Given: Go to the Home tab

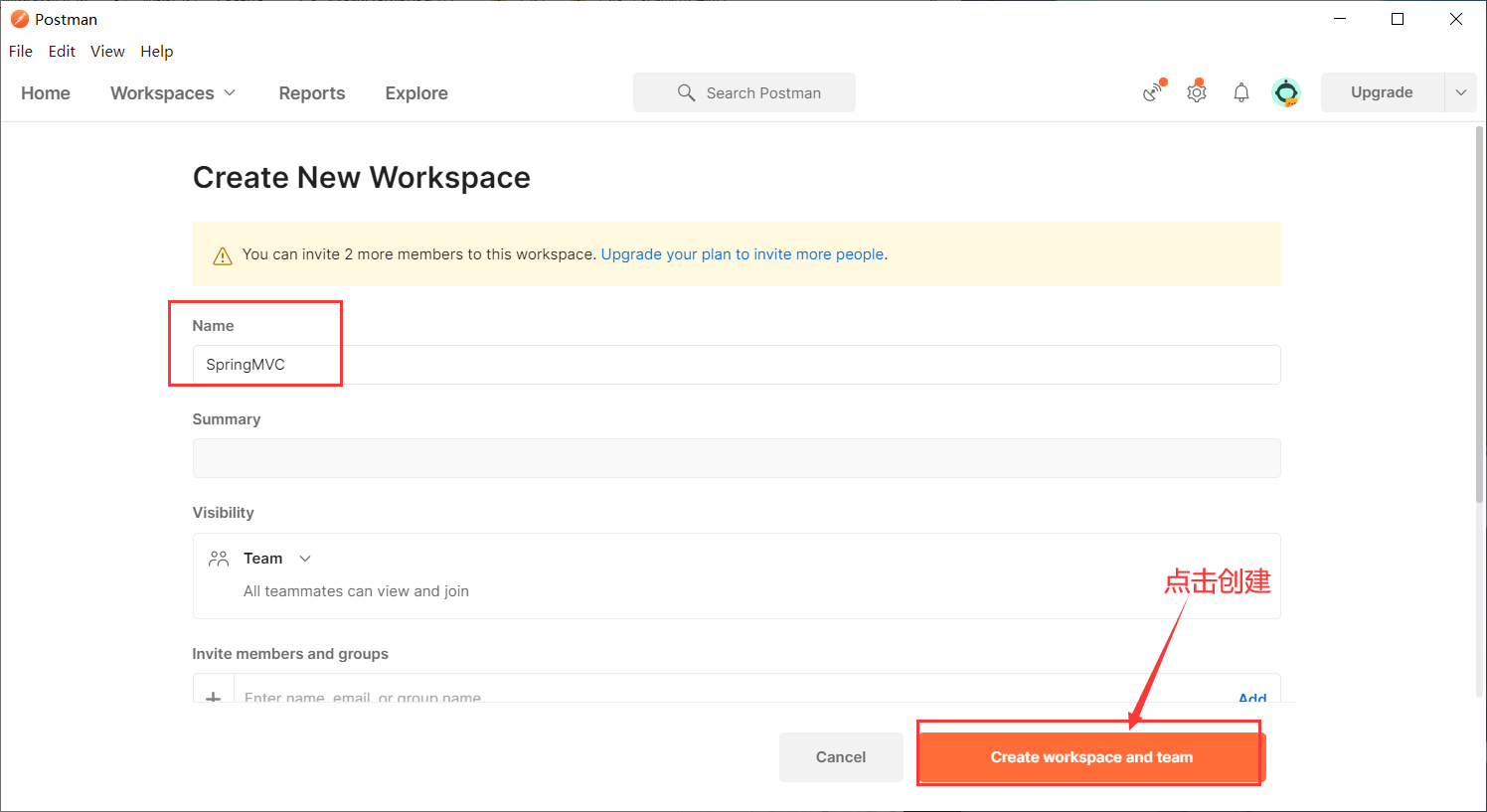Looking at the screenshot, I should pyautogui.click(x=46, y=92).
